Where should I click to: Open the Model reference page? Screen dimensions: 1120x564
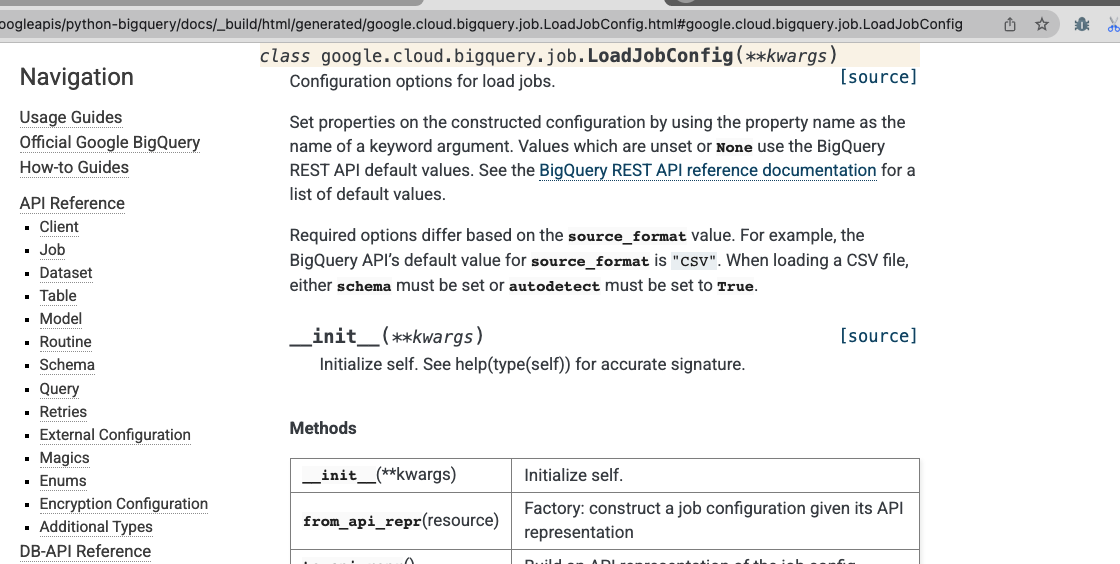(x=61, y=318)
